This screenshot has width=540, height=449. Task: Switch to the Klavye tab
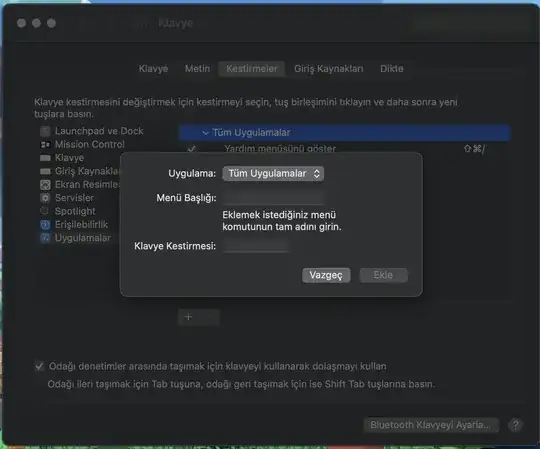click(153, 69)
